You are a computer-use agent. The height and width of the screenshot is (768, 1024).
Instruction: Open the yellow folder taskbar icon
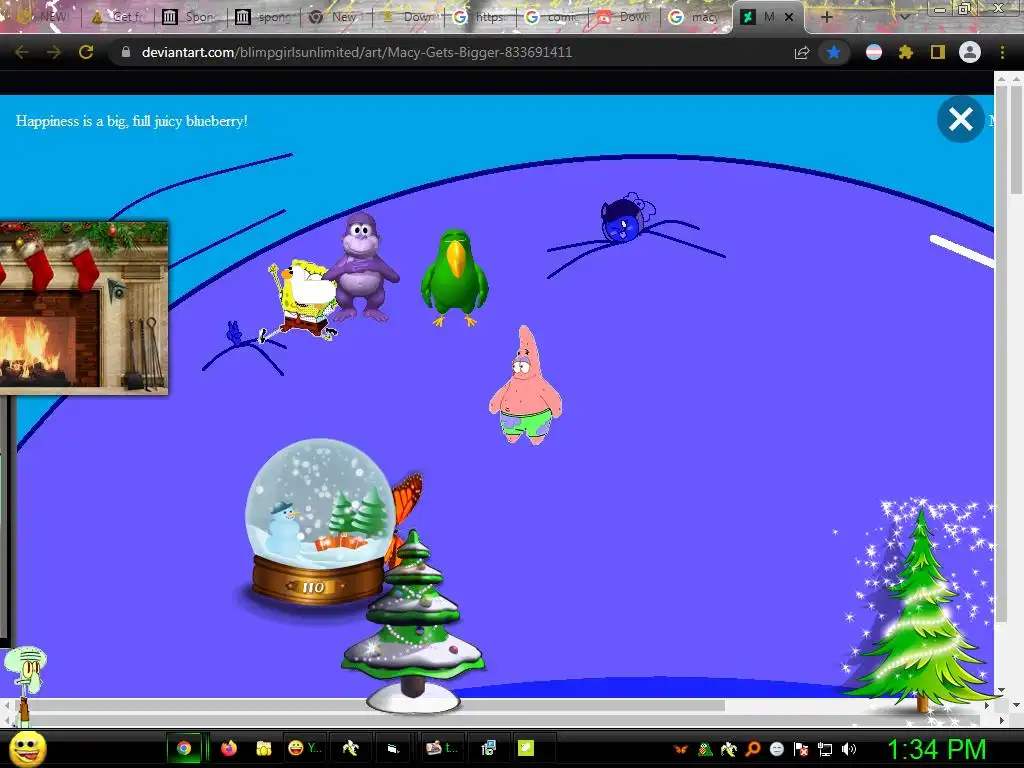[x=264, y=748]
